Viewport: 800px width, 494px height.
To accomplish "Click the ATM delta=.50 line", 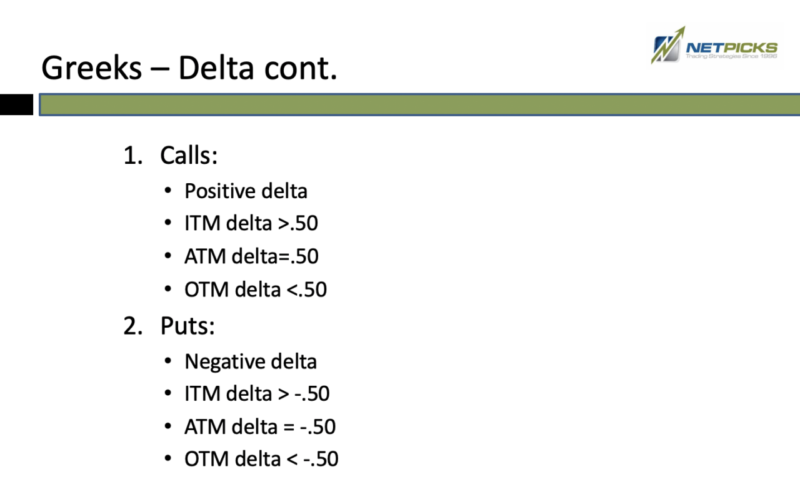I will click(x=252, y=256).
